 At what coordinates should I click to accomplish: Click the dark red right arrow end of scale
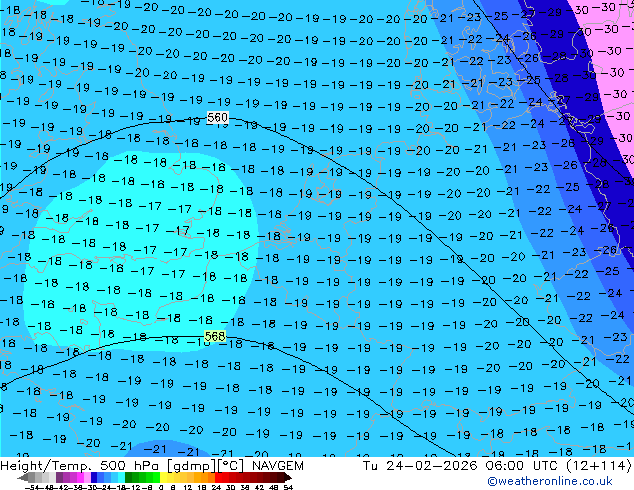[288, 477]
